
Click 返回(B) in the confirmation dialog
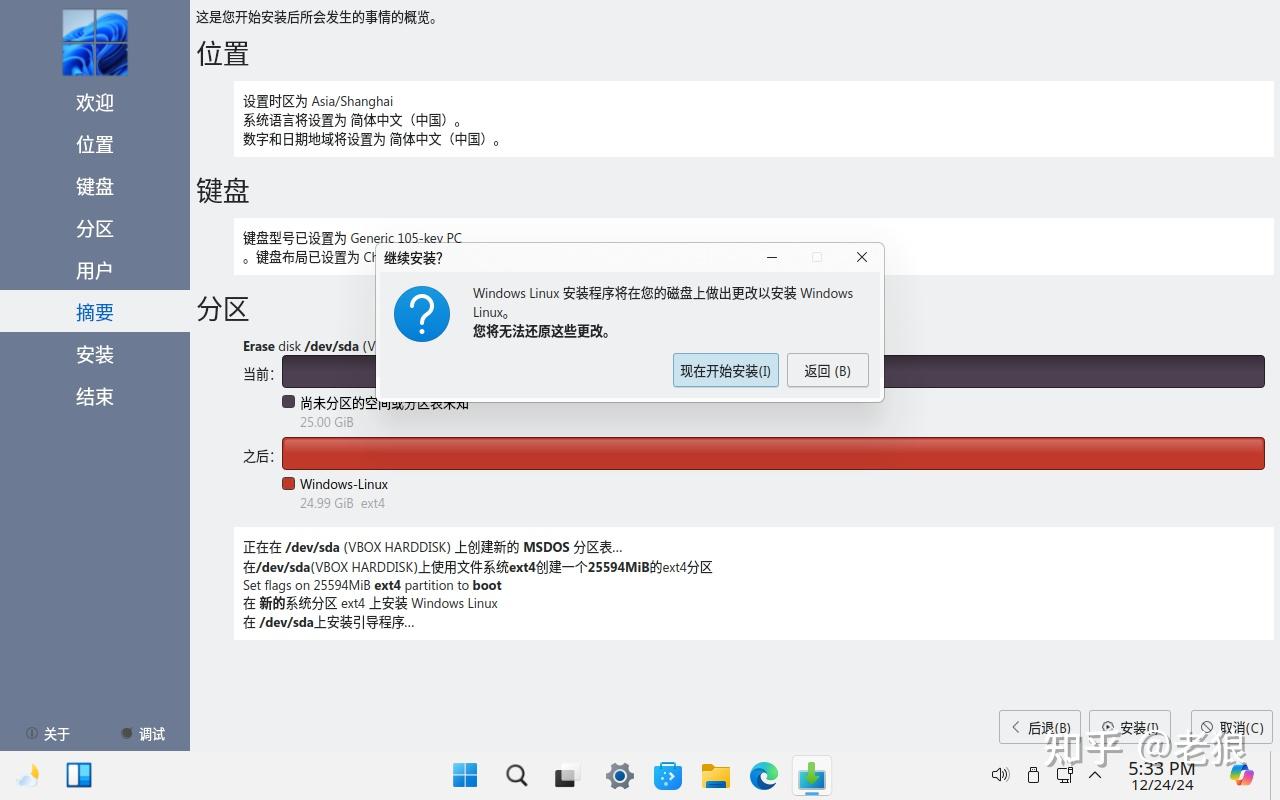coord(827,370)
